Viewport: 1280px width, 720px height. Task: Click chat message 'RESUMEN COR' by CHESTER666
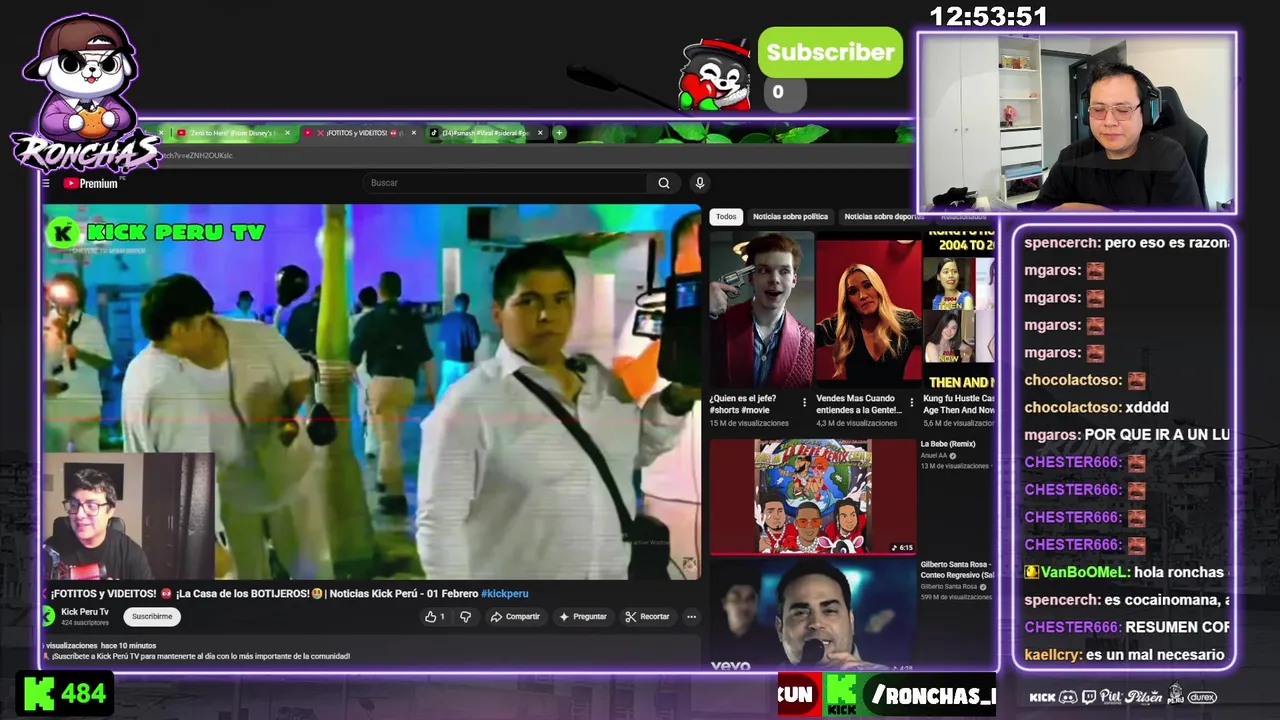[x=1177, y=627]
